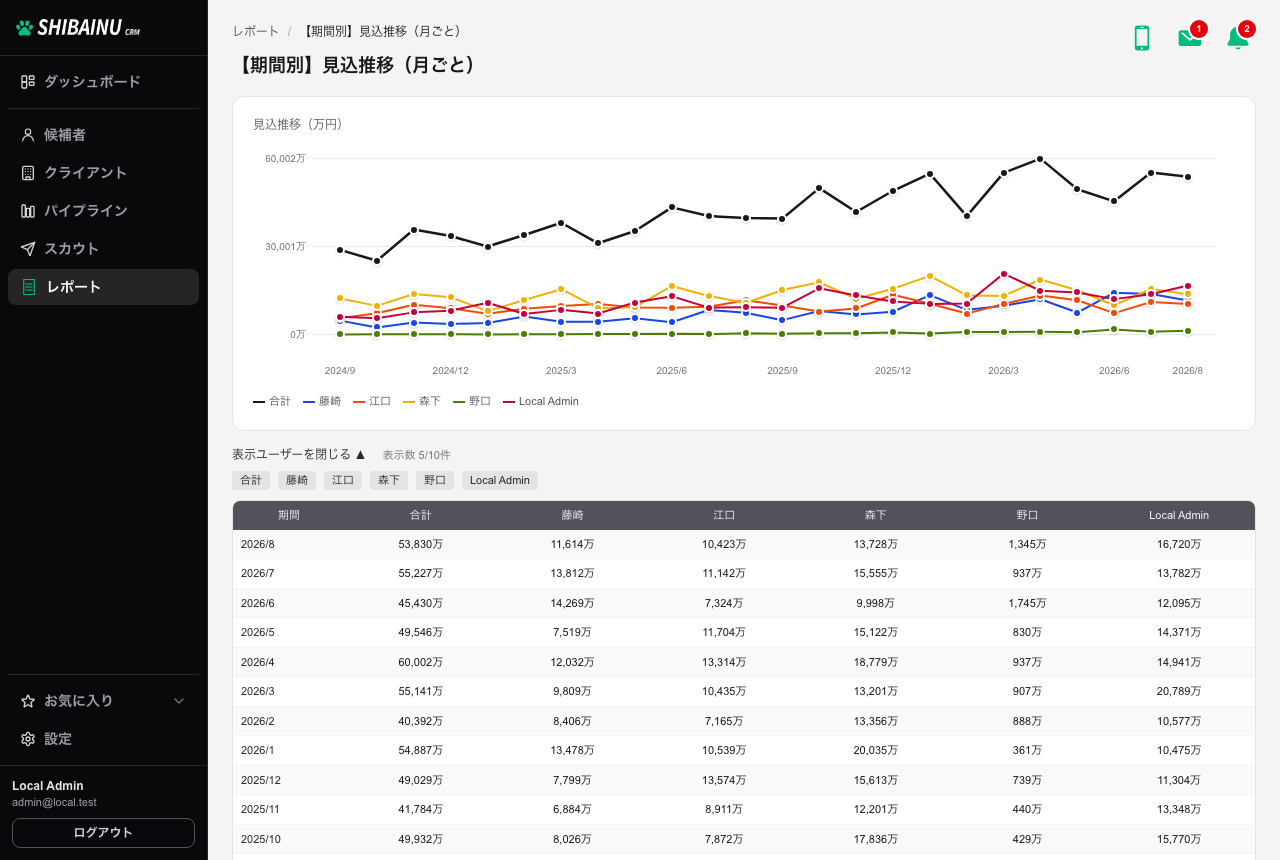Click the 17,836万 森下 cell
This screenshot has width=1280, height=860.
coord(876,839)
